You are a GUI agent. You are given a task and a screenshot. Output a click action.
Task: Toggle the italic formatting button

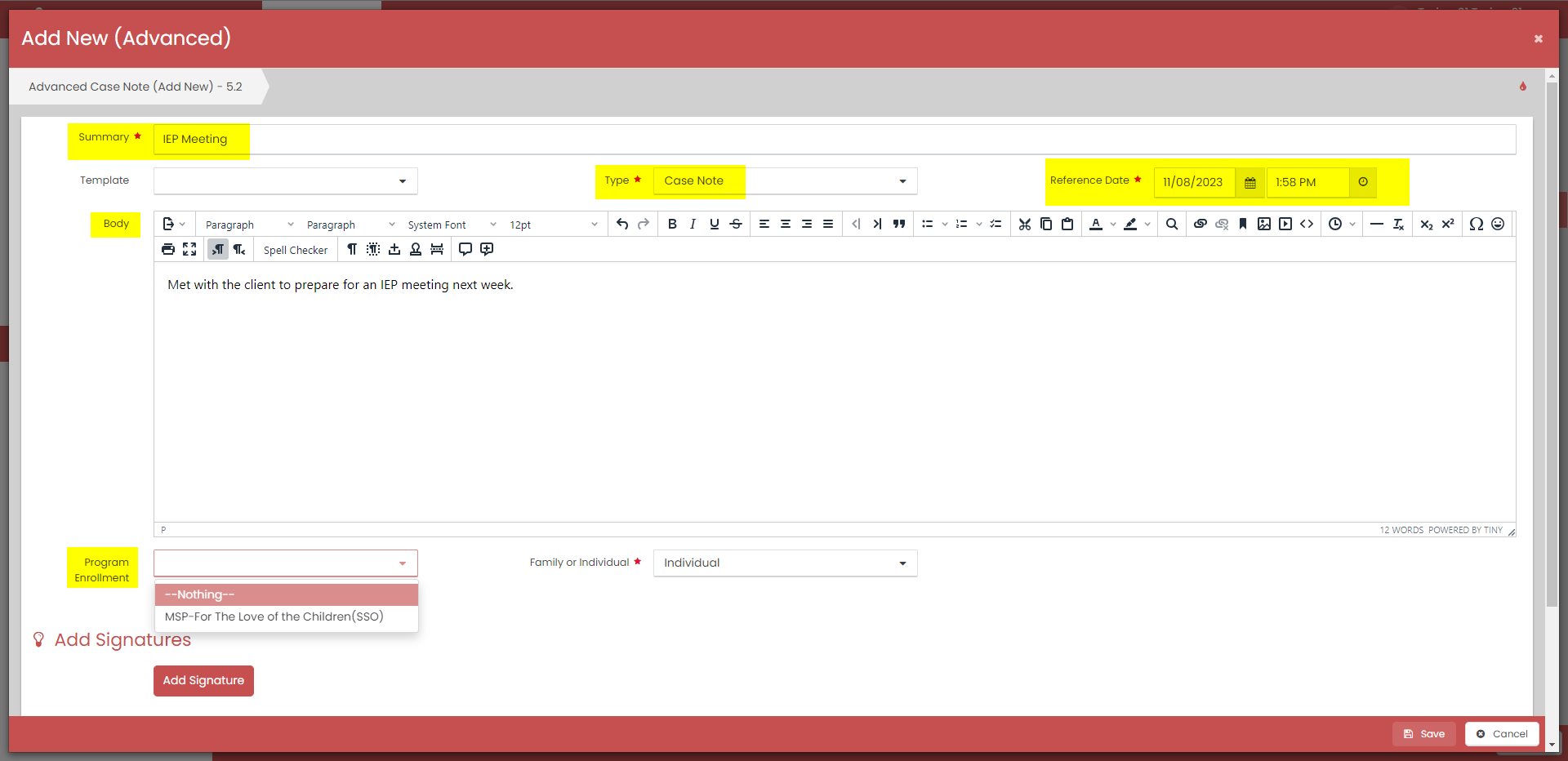tap(693, 225)
